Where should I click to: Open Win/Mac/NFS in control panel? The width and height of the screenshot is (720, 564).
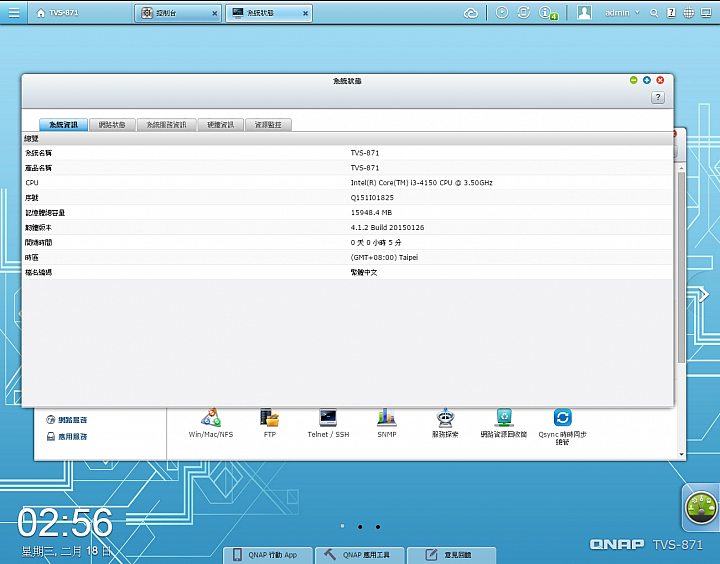pos(211,423)
